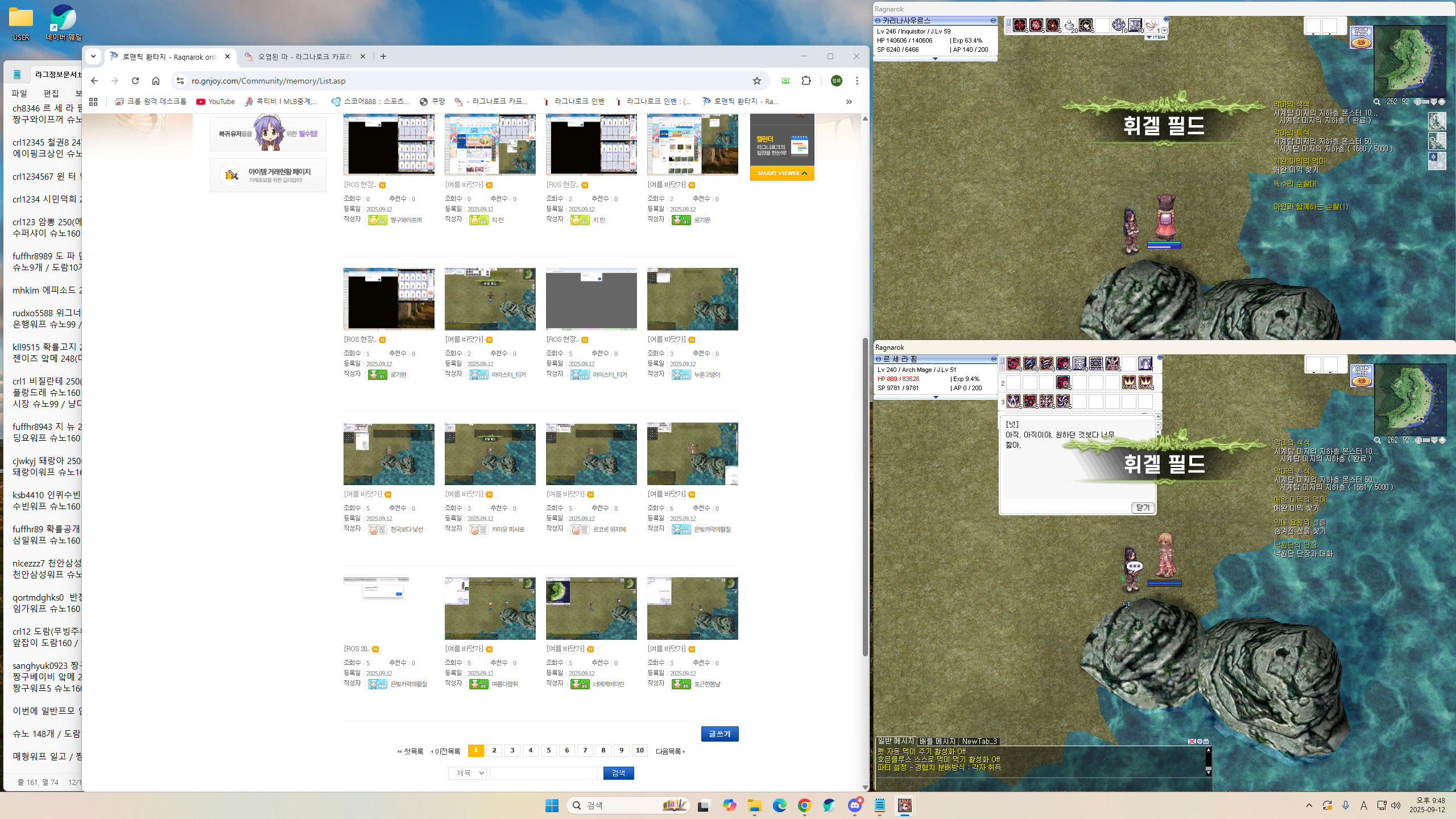Expand 르세라핌 status panel down arrow
Viewport: 1456px width, 819px height.
pyautogui.click(x=936, y=397)
